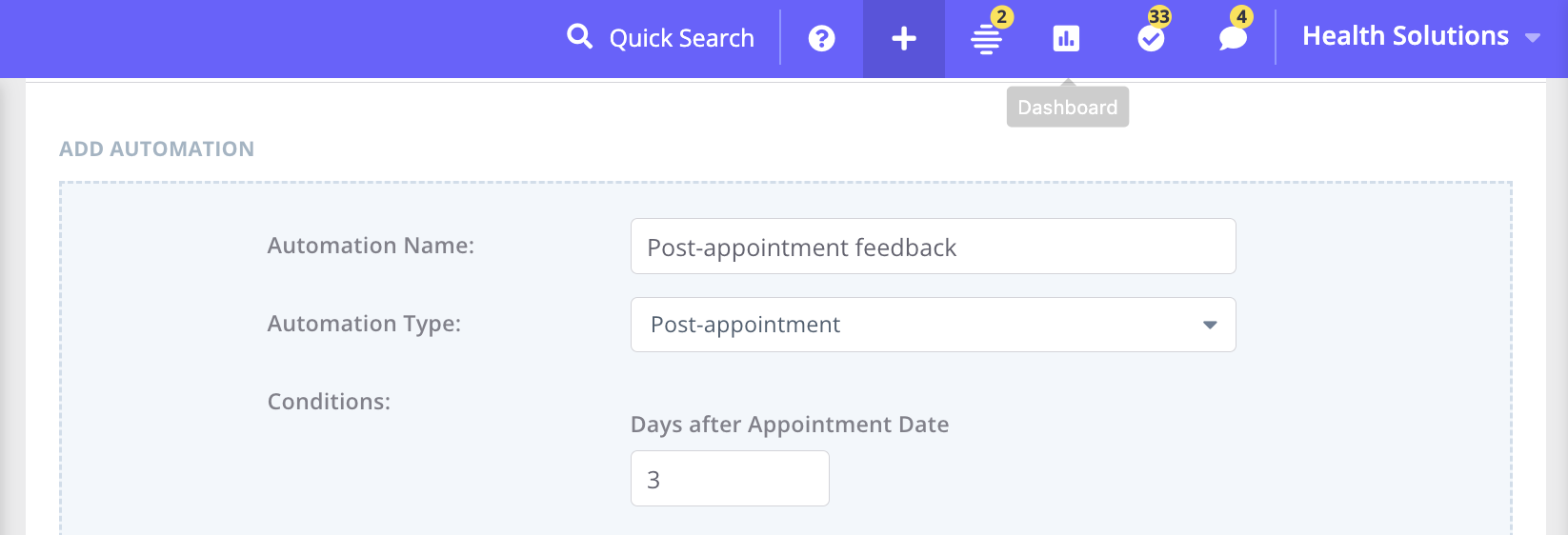Open the messages chat bubble icon
Screen dimensions: 1568x535
click(x=1233, y=39)
